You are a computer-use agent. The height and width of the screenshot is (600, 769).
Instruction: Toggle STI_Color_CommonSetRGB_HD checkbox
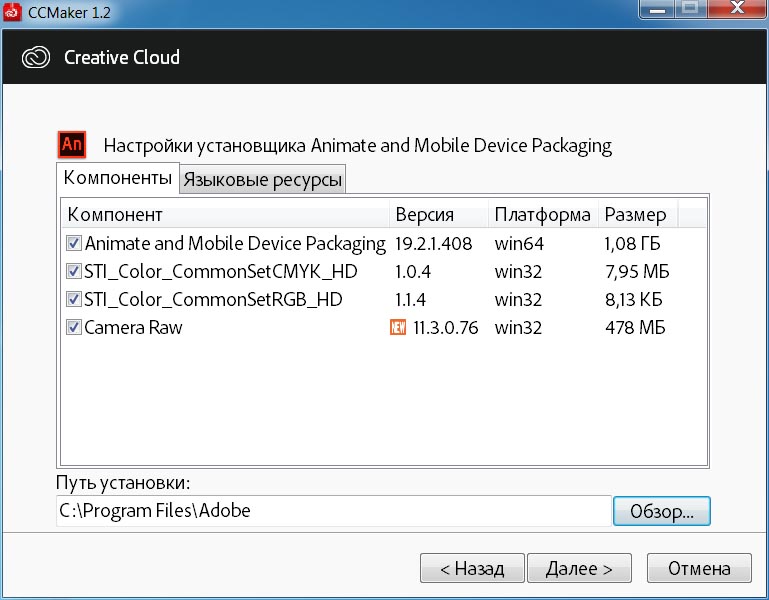74,299
